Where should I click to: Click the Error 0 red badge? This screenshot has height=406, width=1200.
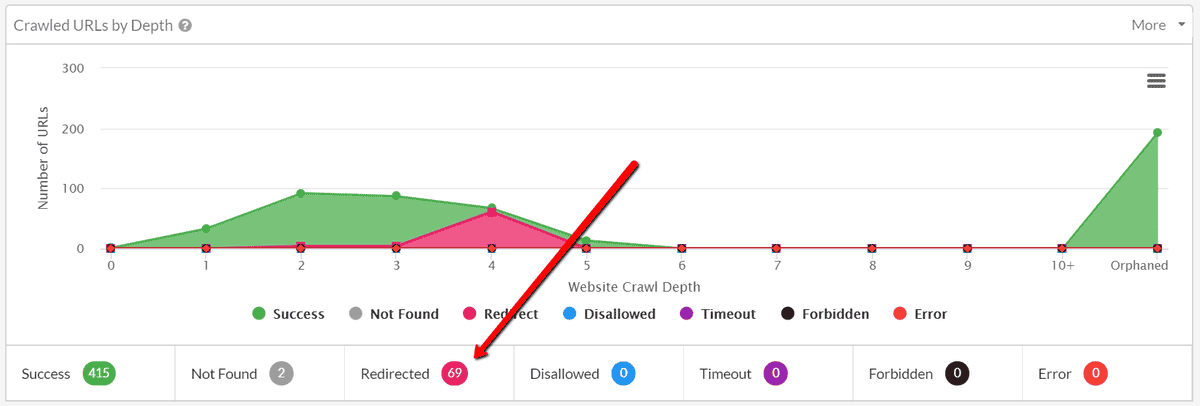[1096, 374]
